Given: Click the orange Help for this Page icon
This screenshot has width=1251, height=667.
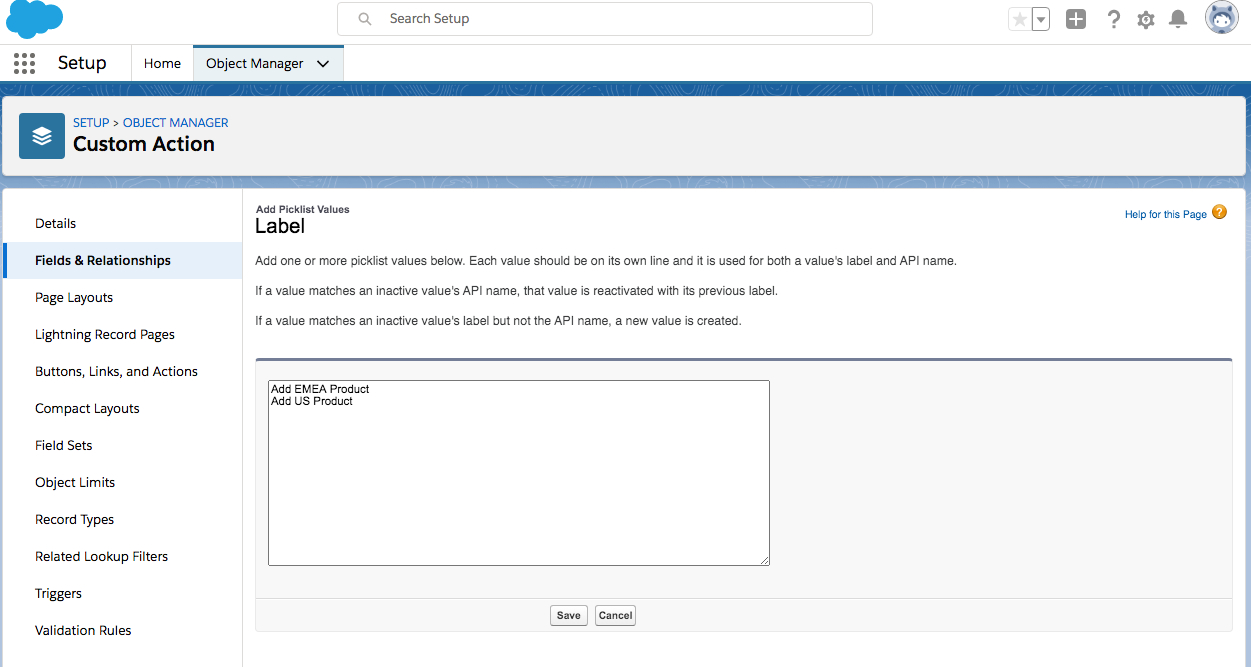Looking at the screenshot, I should click(1219, 212).
